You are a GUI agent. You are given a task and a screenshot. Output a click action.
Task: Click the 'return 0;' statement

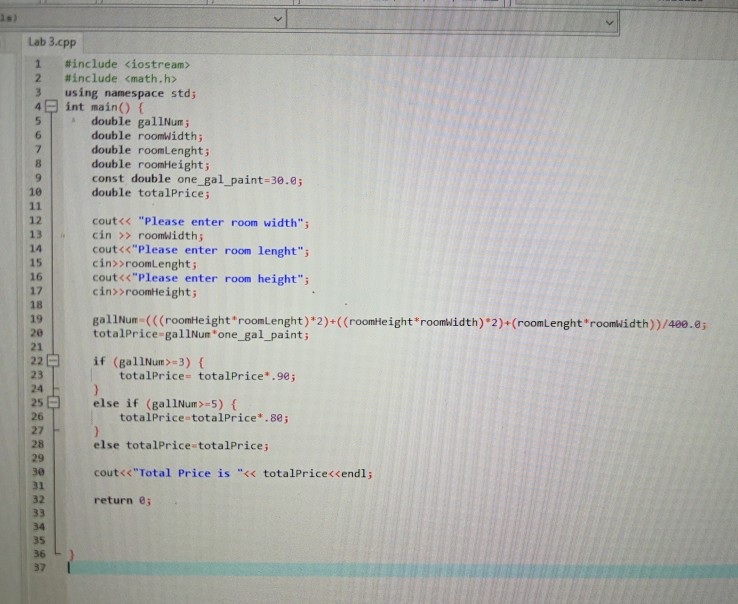coord(122,500)
